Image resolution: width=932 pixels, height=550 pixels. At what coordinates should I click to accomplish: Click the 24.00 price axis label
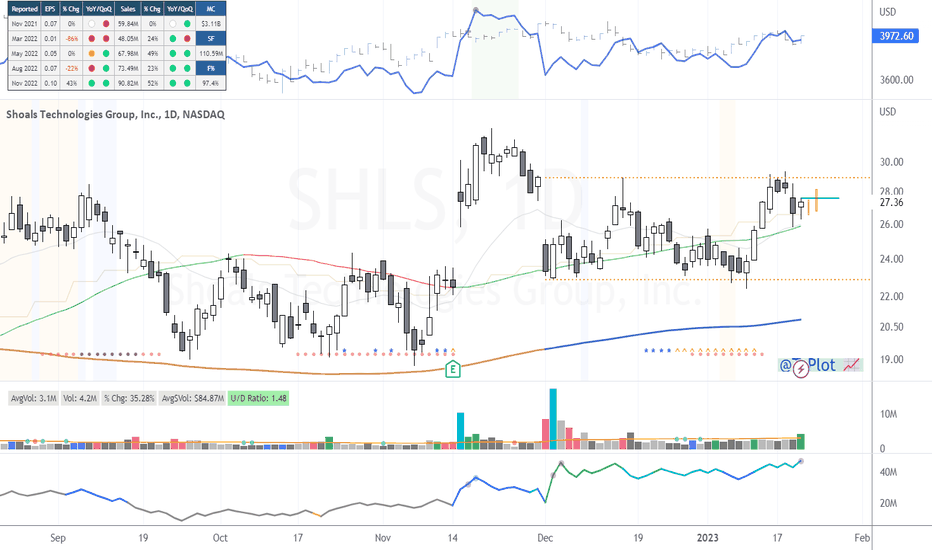(892, 259)
